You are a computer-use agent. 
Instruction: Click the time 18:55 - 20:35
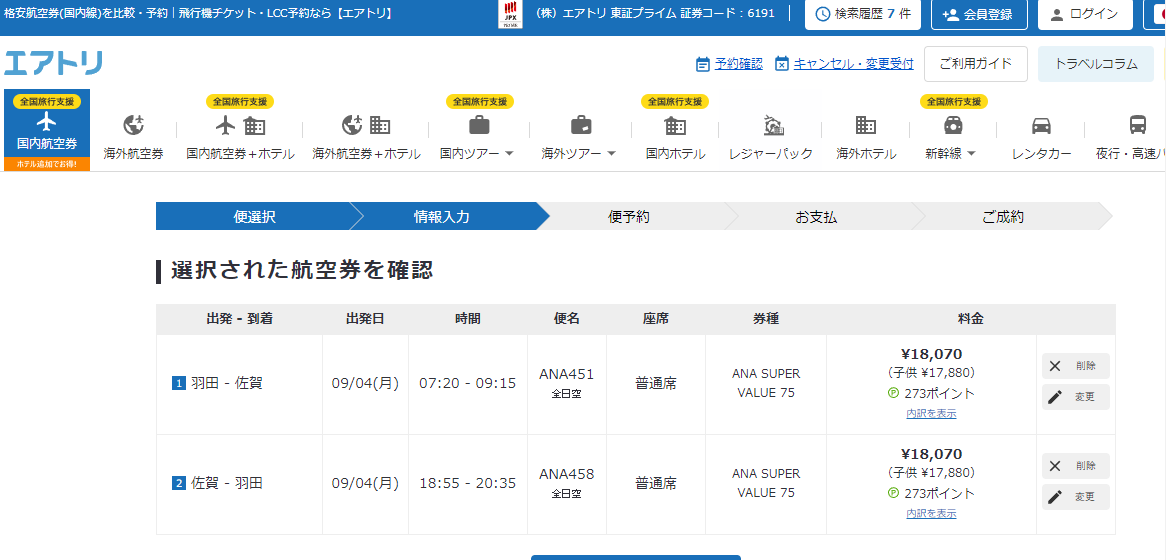(x=468, y=483)
